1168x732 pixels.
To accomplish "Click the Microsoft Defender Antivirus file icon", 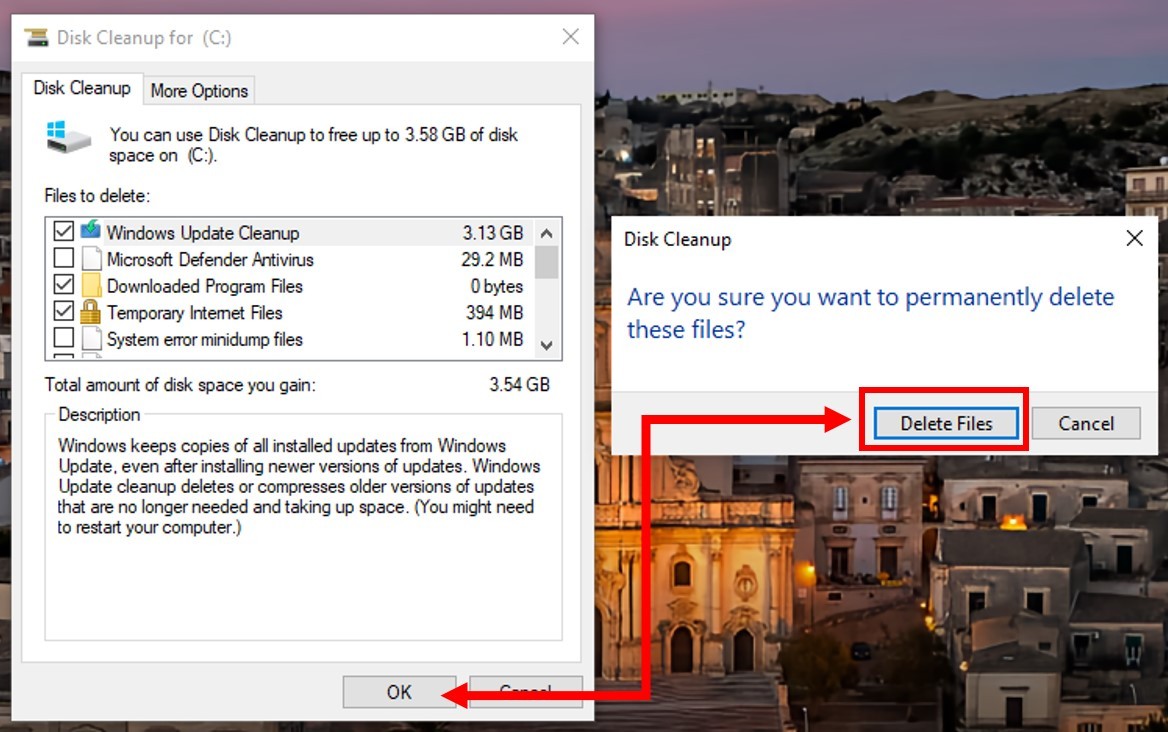I will click(91, 258).
